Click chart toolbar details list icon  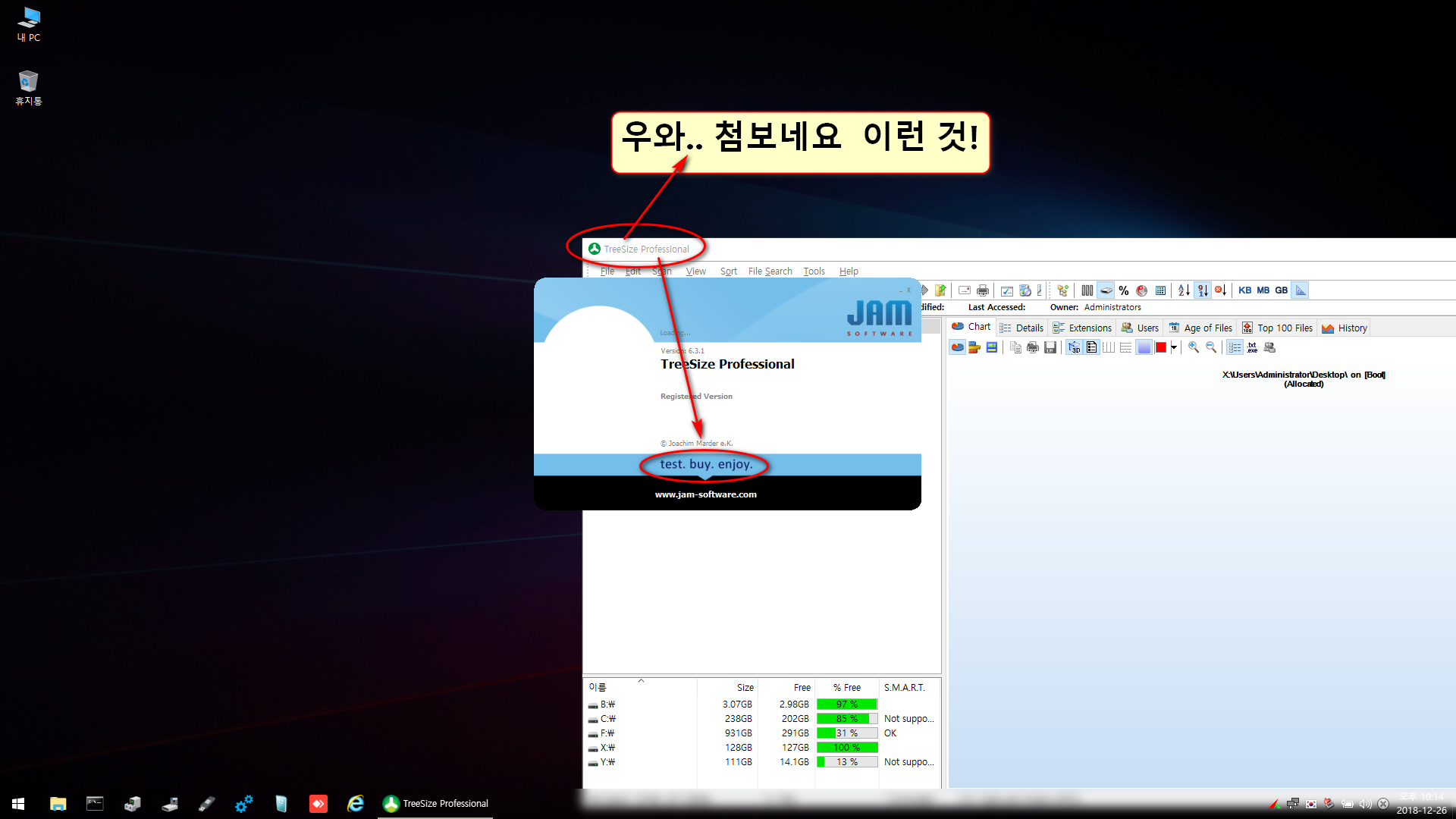(x=1235, y=347)
